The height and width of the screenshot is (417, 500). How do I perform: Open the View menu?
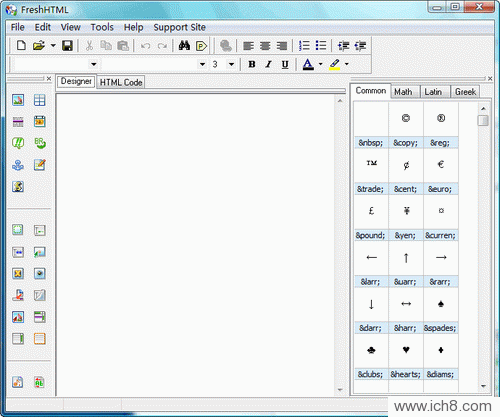[70, 27]
